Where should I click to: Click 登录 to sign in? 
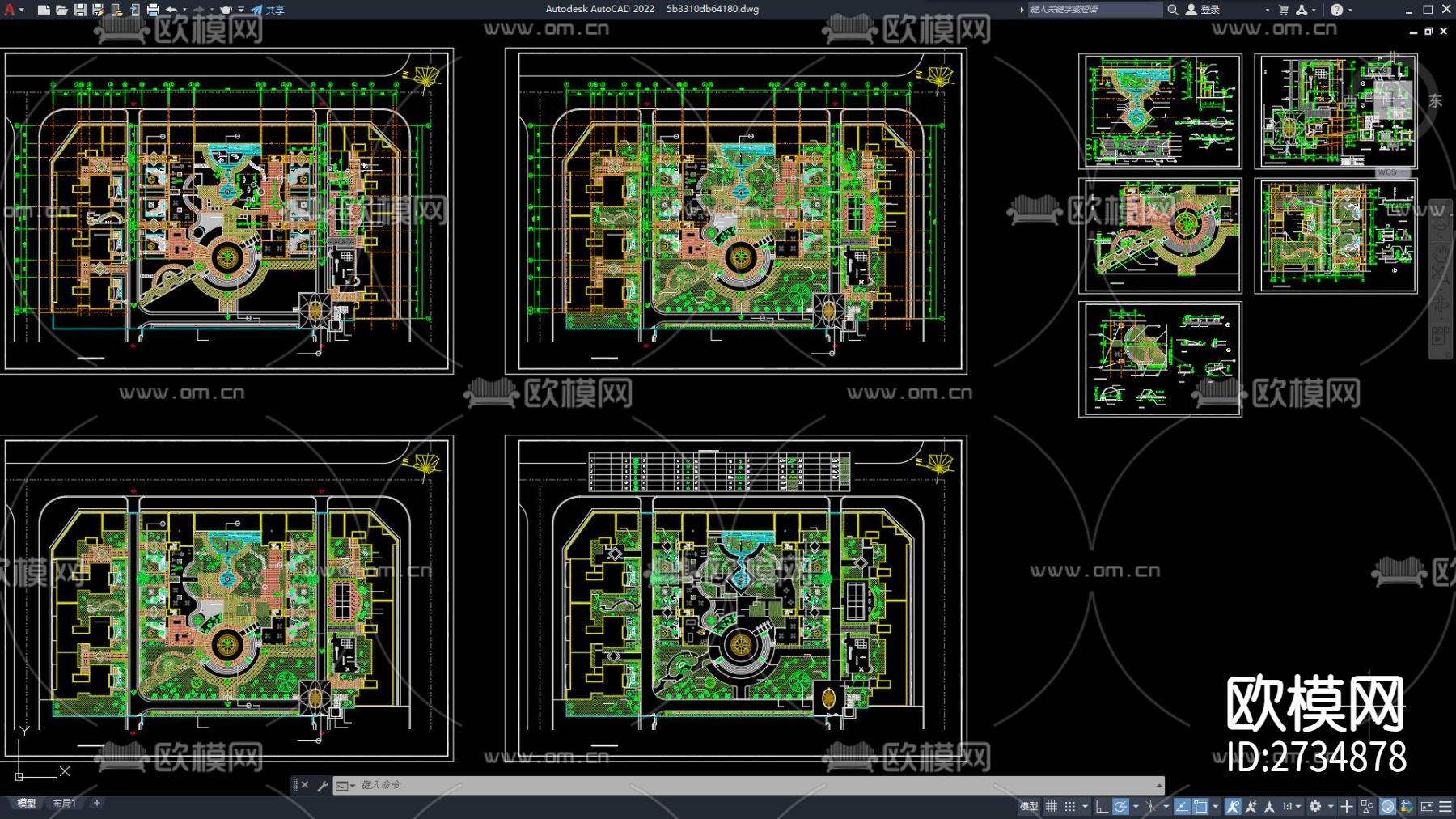click(1203, 10)
